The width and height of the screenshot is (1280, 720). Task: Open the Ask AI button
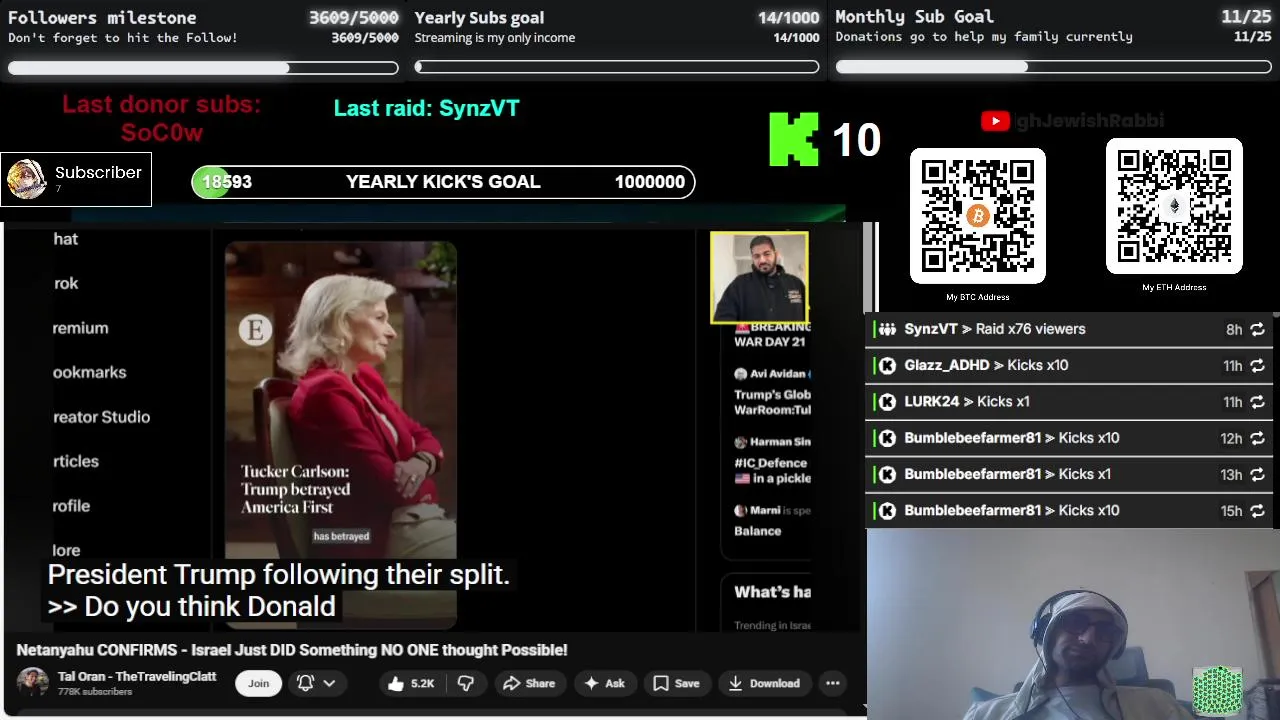click(604, 683)
